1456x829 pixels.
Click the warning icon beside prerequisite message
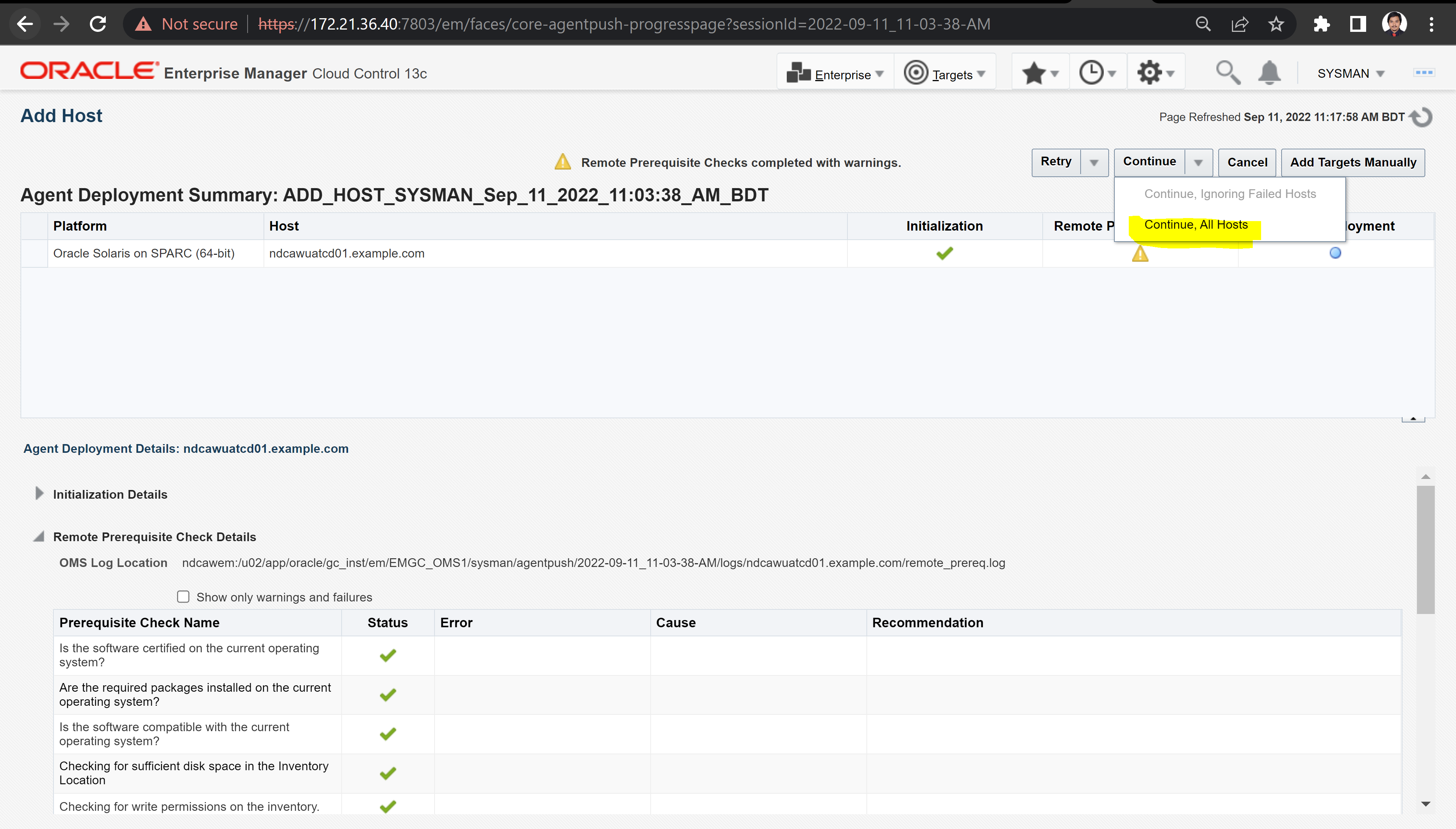pyautogui.click(x=562, y=162)
